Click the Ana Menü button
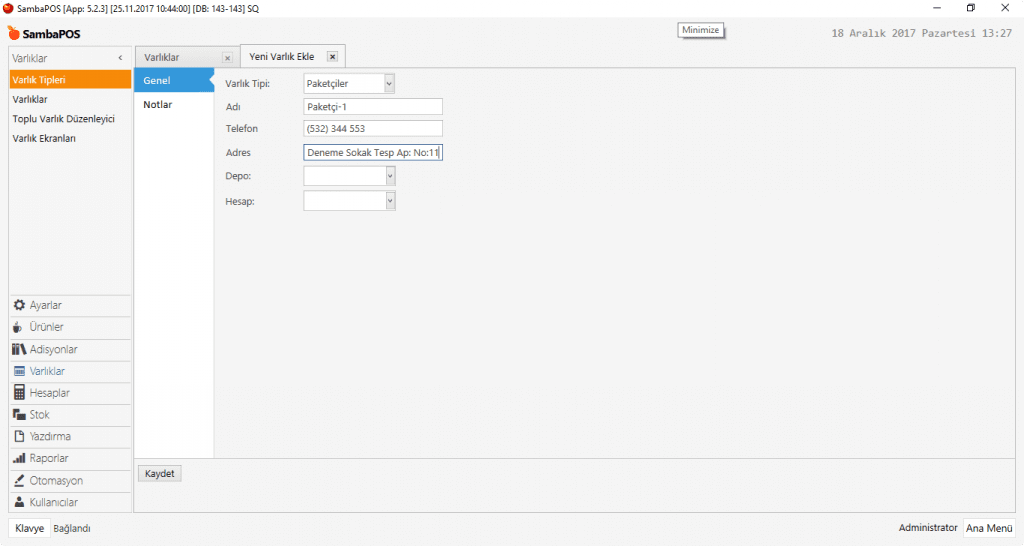Screen dimensions: 1024x546 tap(988, 528)
